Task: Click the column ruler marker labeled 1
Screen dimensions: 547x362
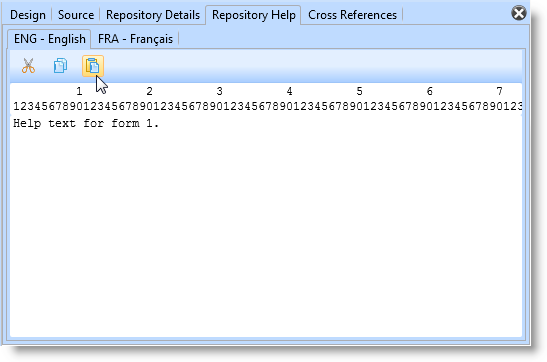Action: (x=79, y=91)
